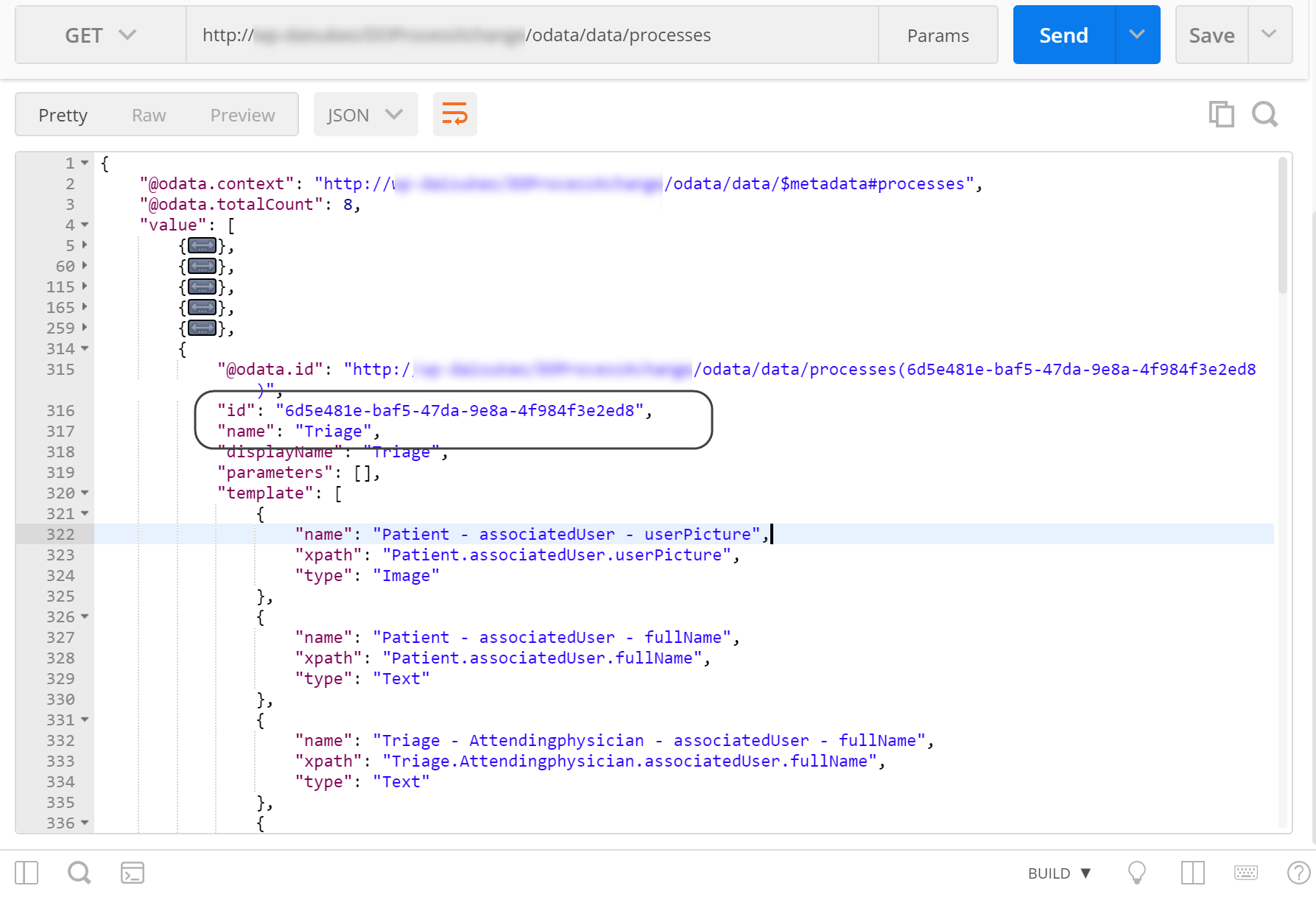Open the Params editor

point(937,35)
